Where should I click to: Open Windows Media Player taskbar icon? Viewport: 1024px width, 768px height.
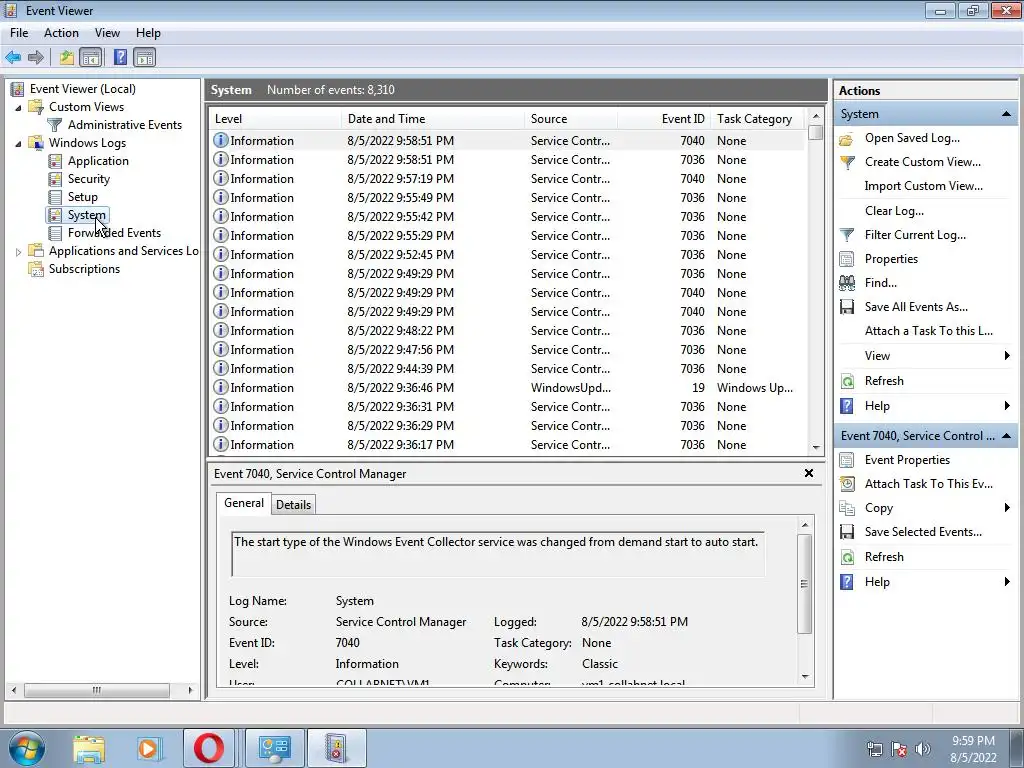(149, 748)
